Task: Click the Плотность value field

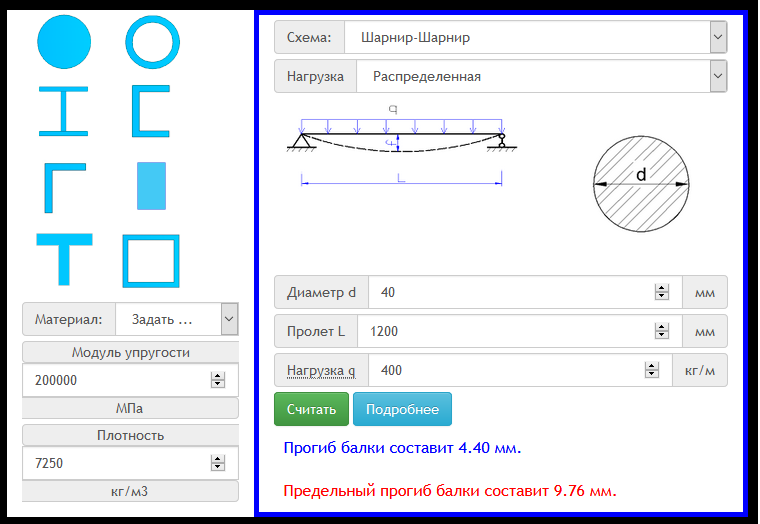Action: 130,463
